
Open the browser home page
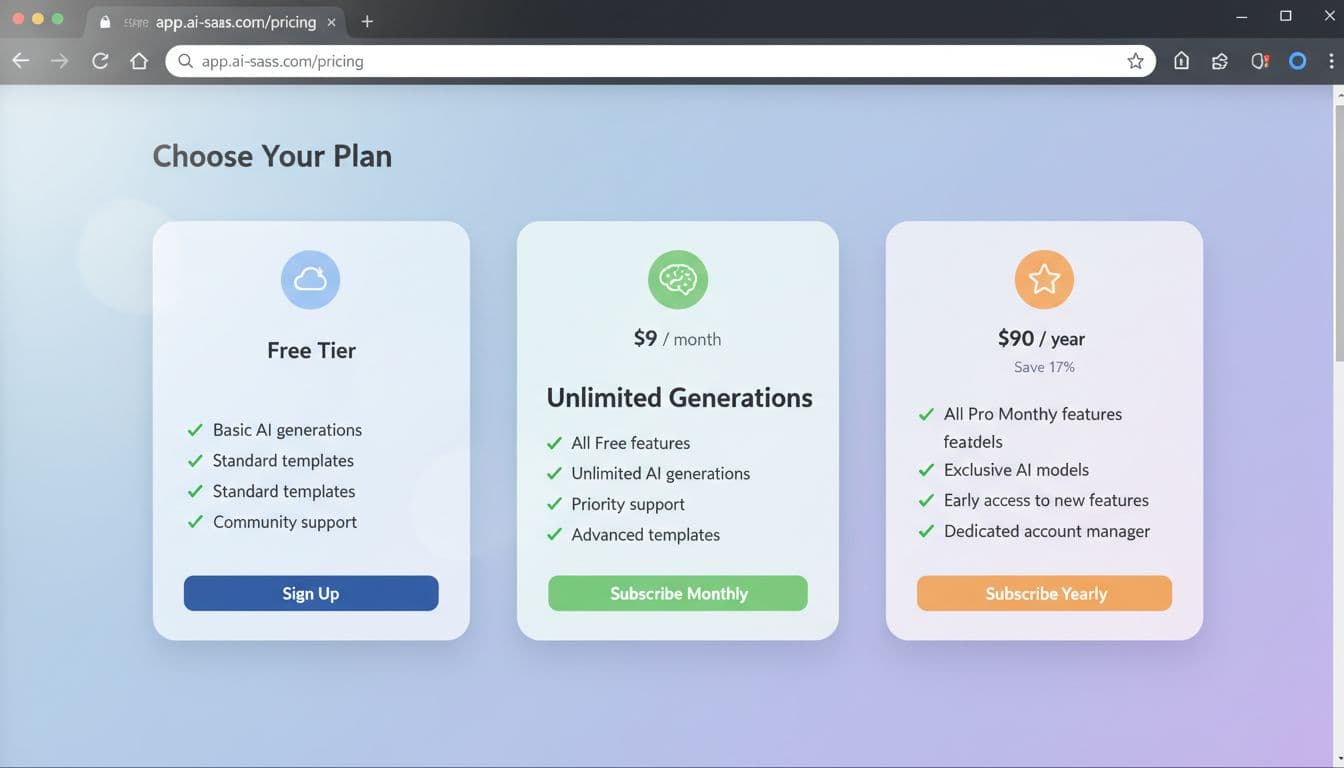pyautogui.click(x=139, y=60)
